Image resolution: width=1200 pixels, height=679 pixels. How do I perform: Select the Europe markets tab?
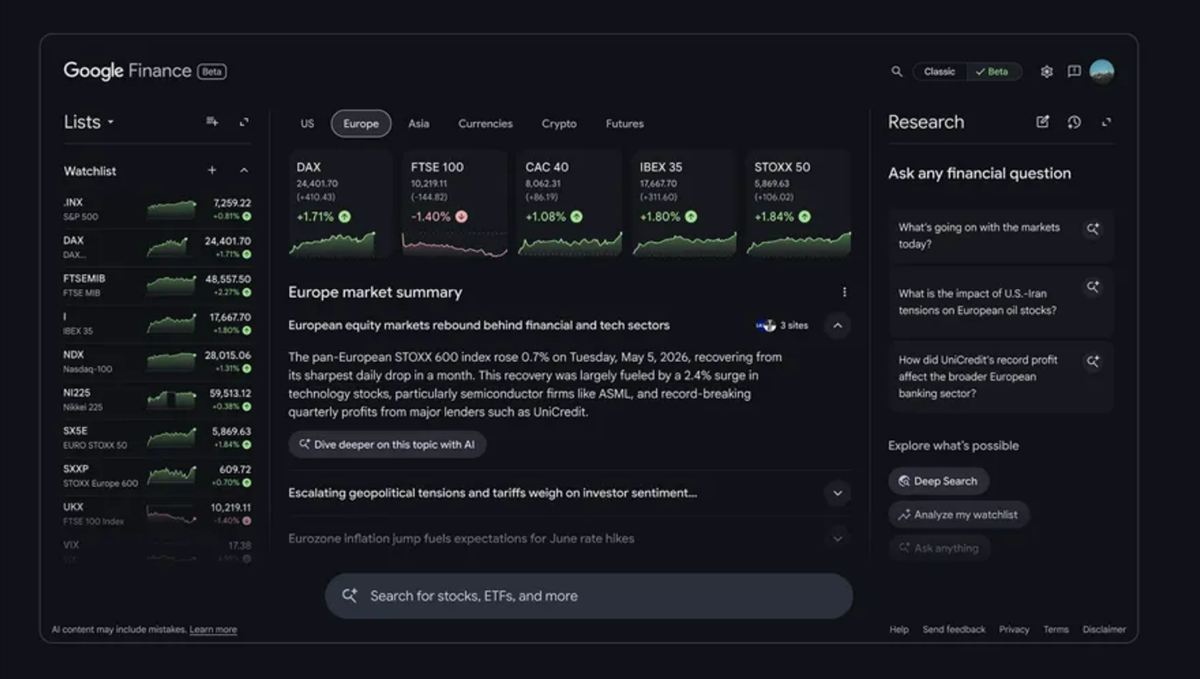pyautogui.click(x=361, y=124)
